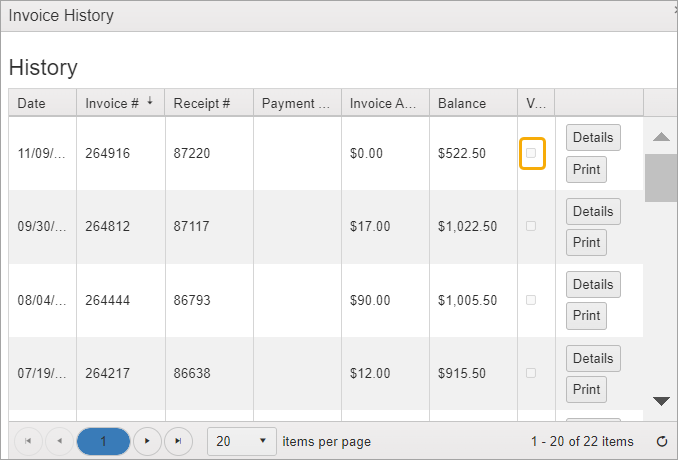Open Details for invoice 264217

tap(593, 358)
